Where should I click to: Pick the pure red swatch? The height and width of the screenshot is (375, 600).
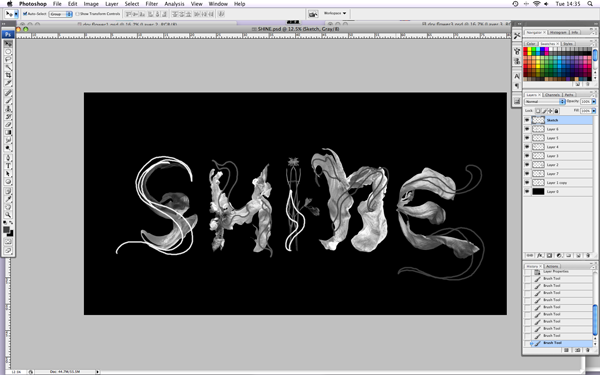click(x=526, y=49)
